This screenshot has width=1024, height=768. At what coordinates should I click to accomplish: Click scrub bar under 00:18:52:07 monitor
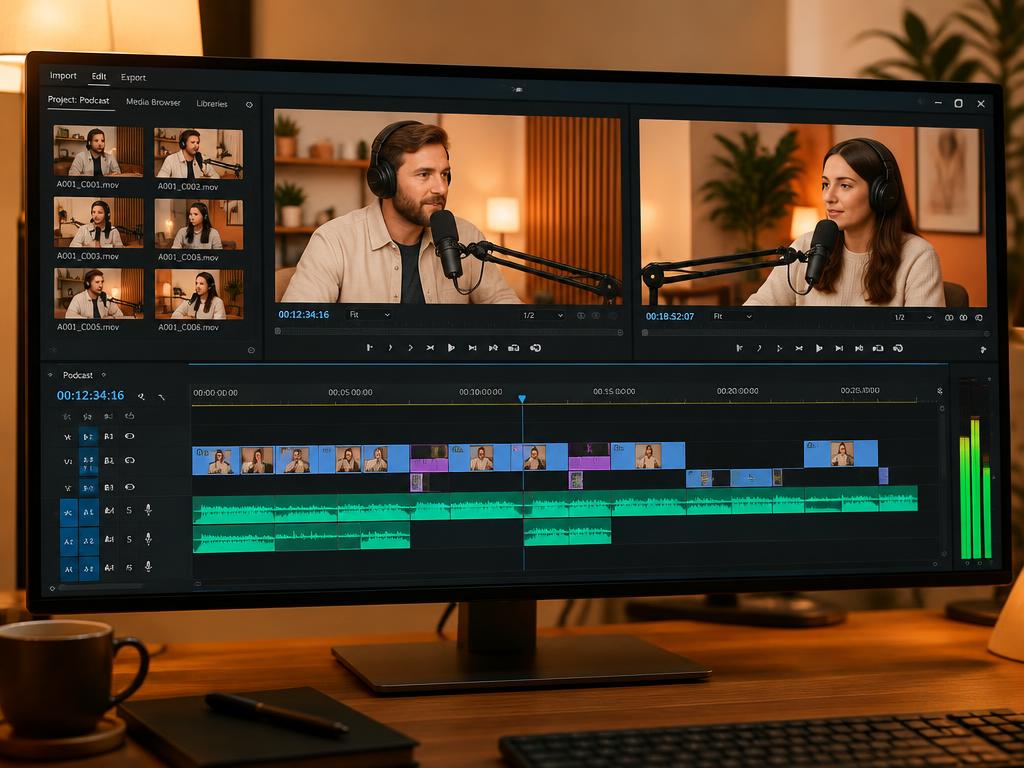[816, 333]
